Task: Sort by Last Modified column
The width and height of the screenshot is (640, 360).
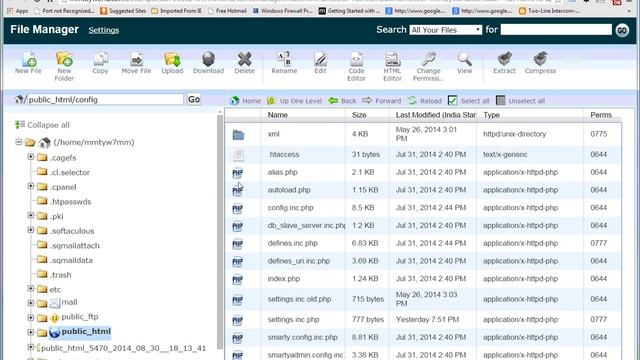Action: pyautogui.click(x=436, y=115)
